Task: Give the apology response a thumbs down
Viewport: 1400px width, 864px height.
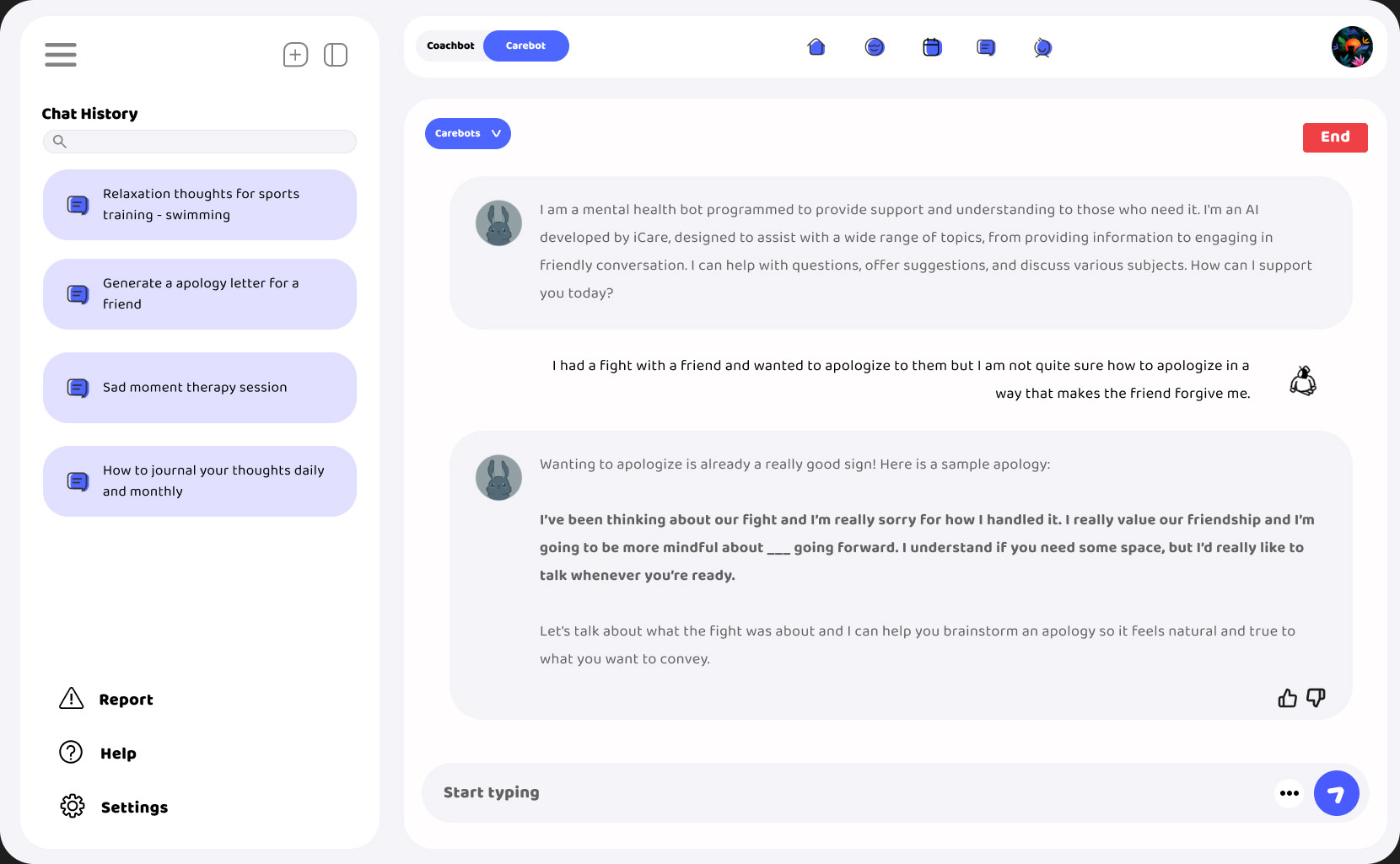Action: (1316, 698)
